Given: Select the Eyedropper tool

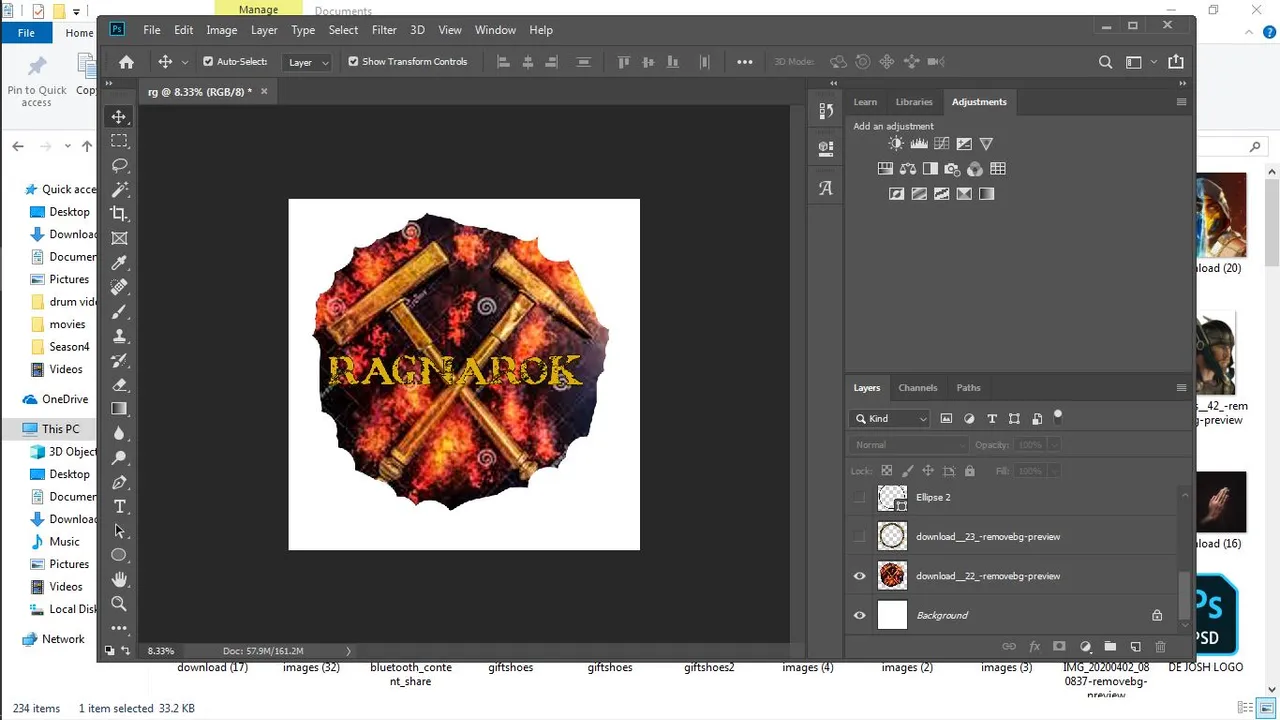Looking at the screenshot, I should (119, 263).
